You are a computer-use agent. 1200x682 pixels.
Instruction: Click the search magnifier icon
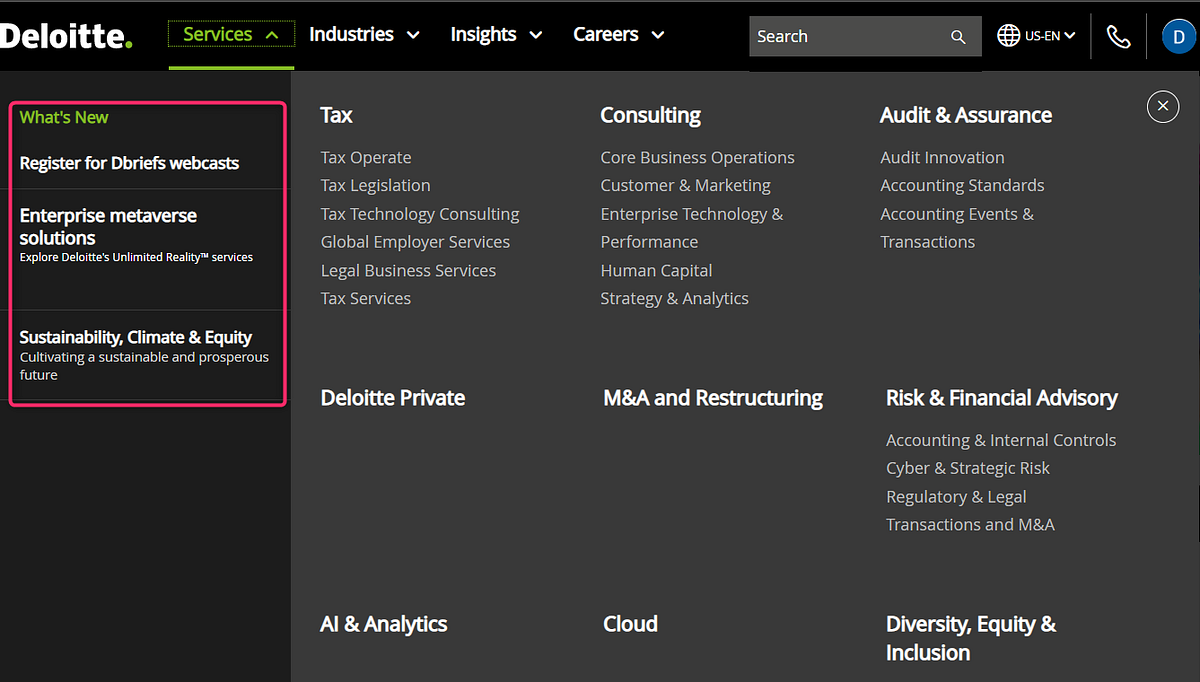[x=958, y=37]
